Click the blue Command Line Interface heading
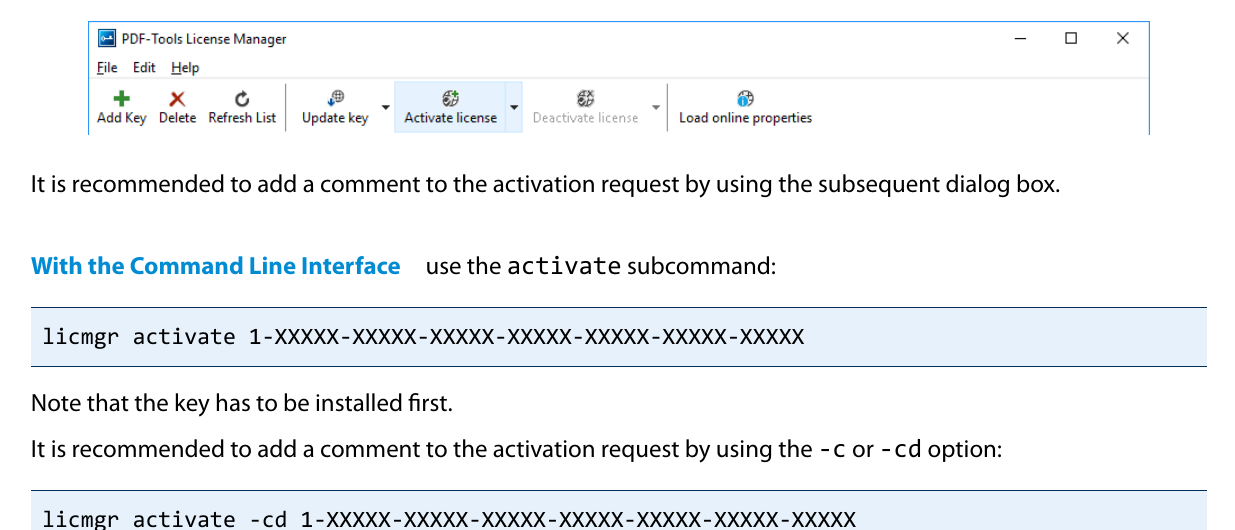Viewport: 1235px width, 530px height. pos(216,266)
